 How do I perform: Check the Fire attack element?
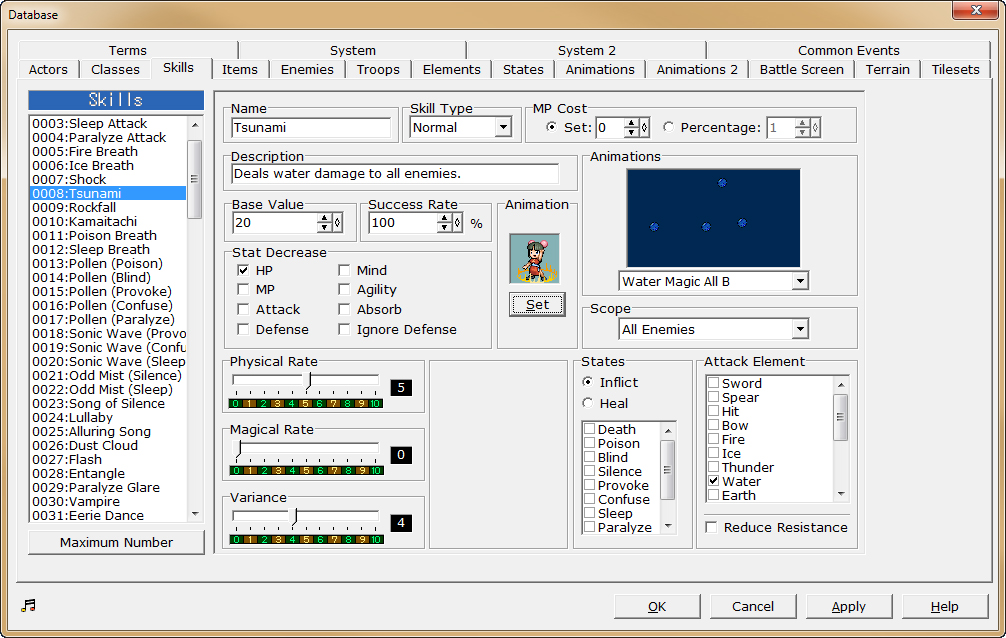point(714,439)
